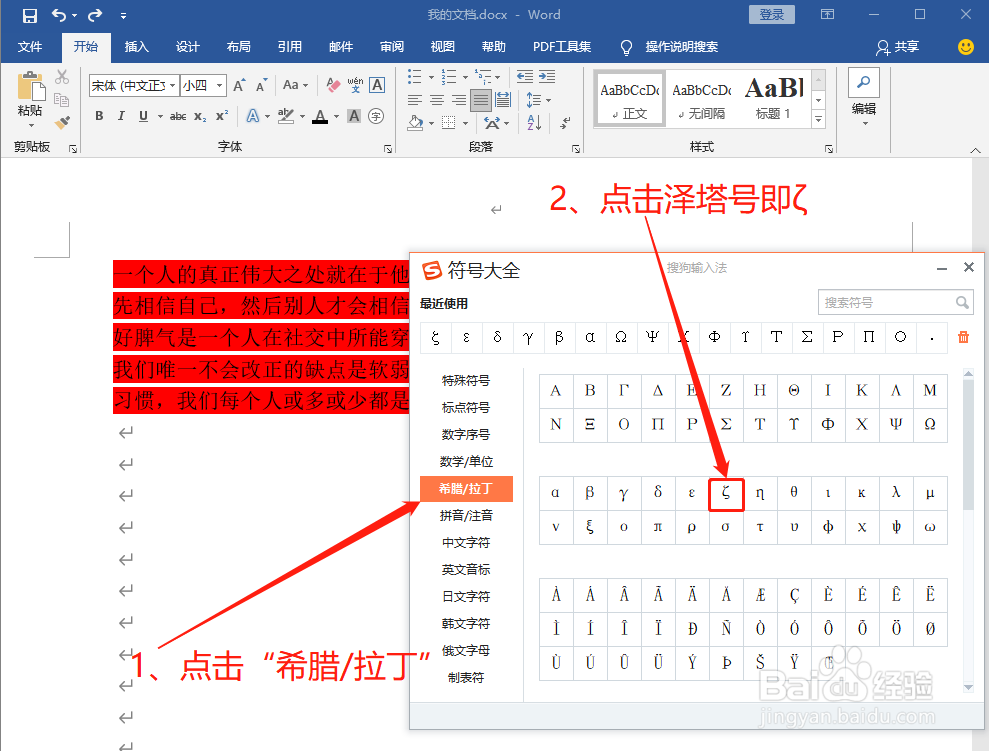Apply the paragraph shading paint bucket
Screen dimensions: 989x751
click(415, 122)
